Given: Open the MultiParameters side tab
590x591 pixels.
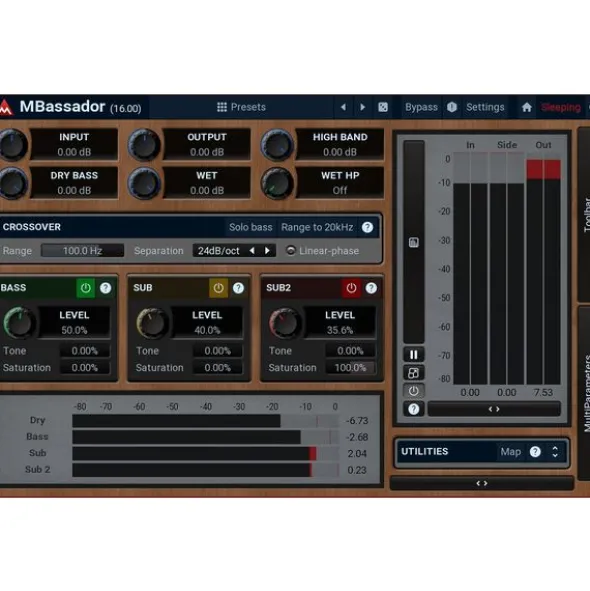Looking at the screenshot, I should pos(585,393).
